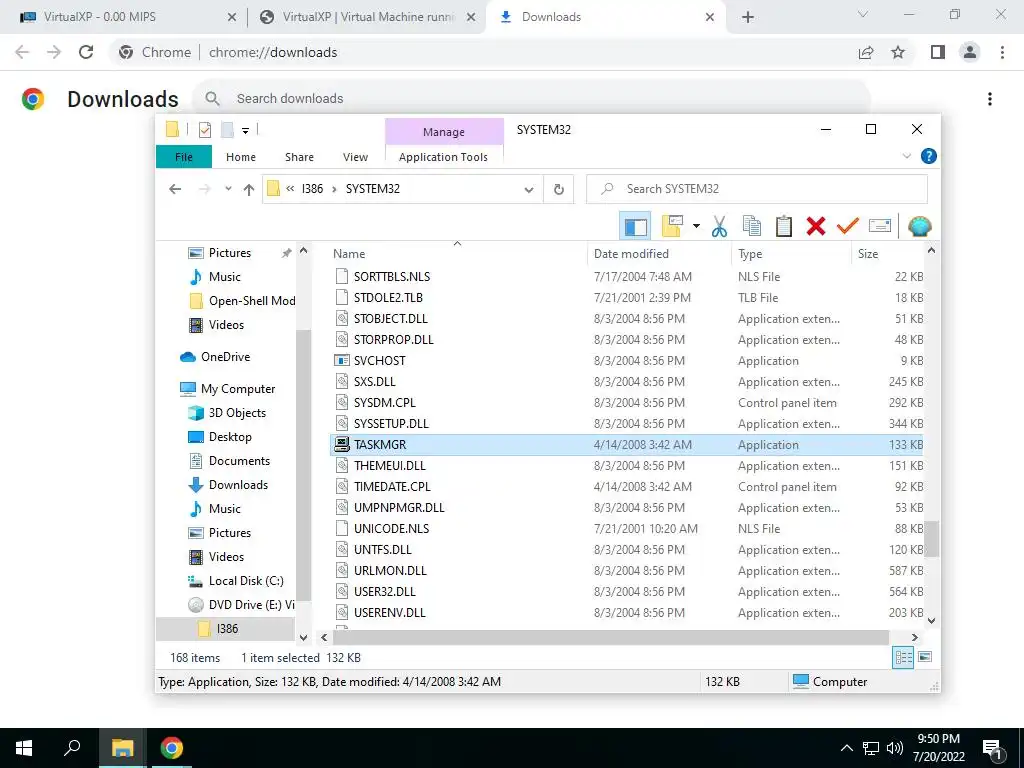The width and height of the screenshot is (1024, 768).
Task: Click the I386 breadcrumb segment
Action: pyautogui.click(x=312, y=189)
